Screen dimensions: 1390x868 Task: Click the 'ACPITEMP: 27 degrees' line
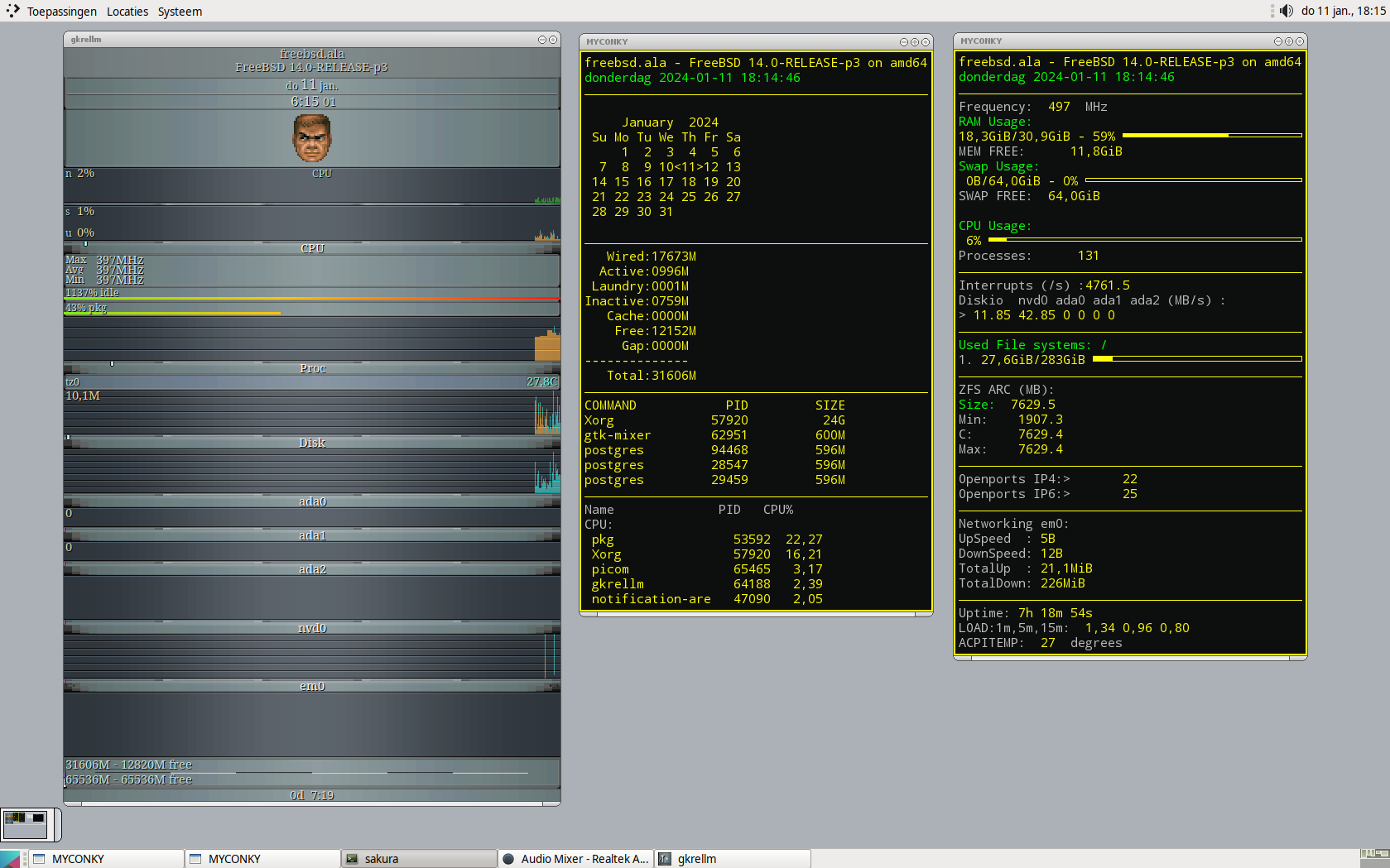click(1040, 643)
